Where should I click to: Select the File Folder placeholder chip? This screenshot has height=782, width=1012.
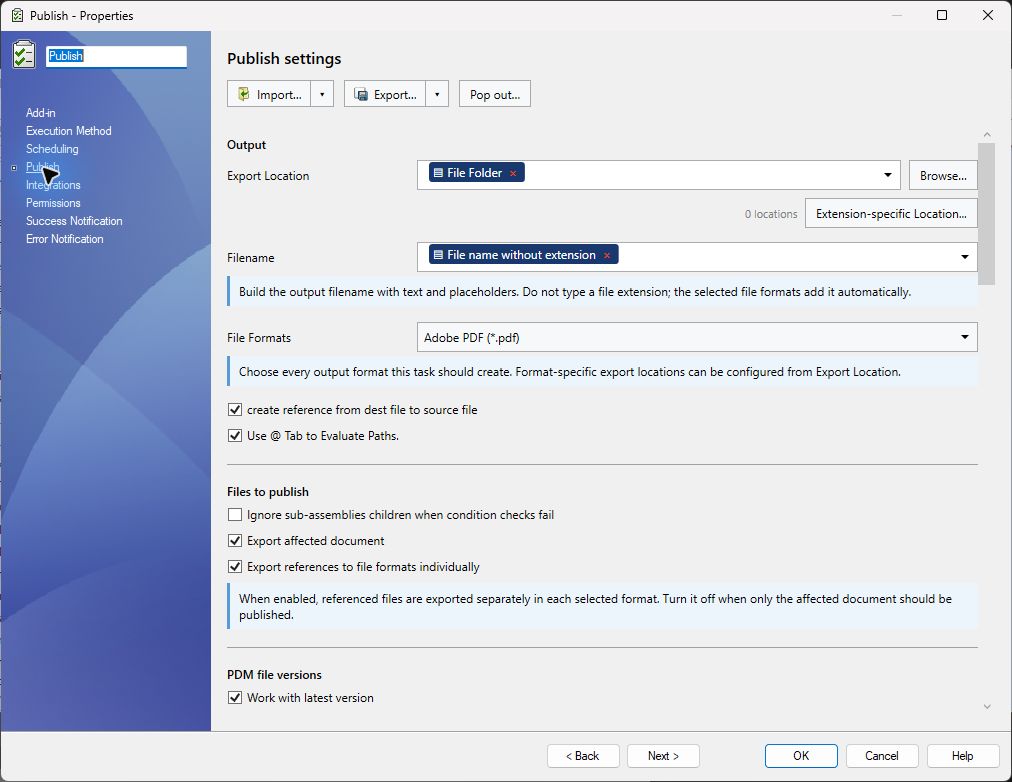(x=474, y=173)
